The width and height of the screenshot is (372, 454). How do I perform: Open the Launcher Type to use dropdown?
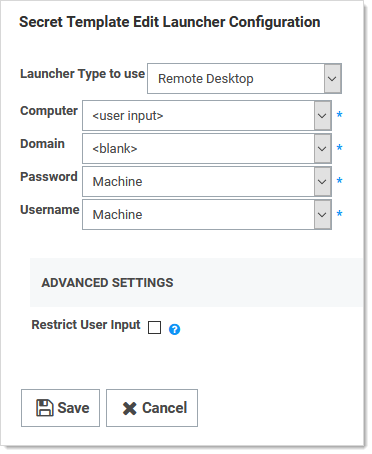(244, 79)
